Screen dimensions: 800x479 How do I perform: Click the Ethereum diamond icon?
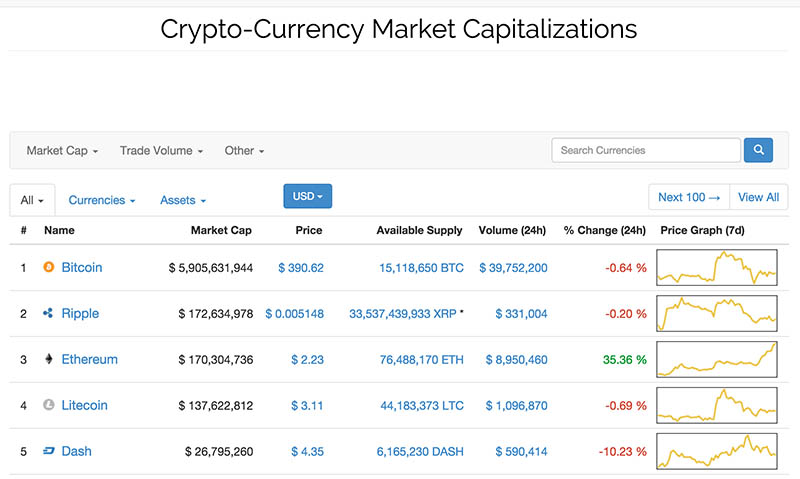(x=48, y=359)
